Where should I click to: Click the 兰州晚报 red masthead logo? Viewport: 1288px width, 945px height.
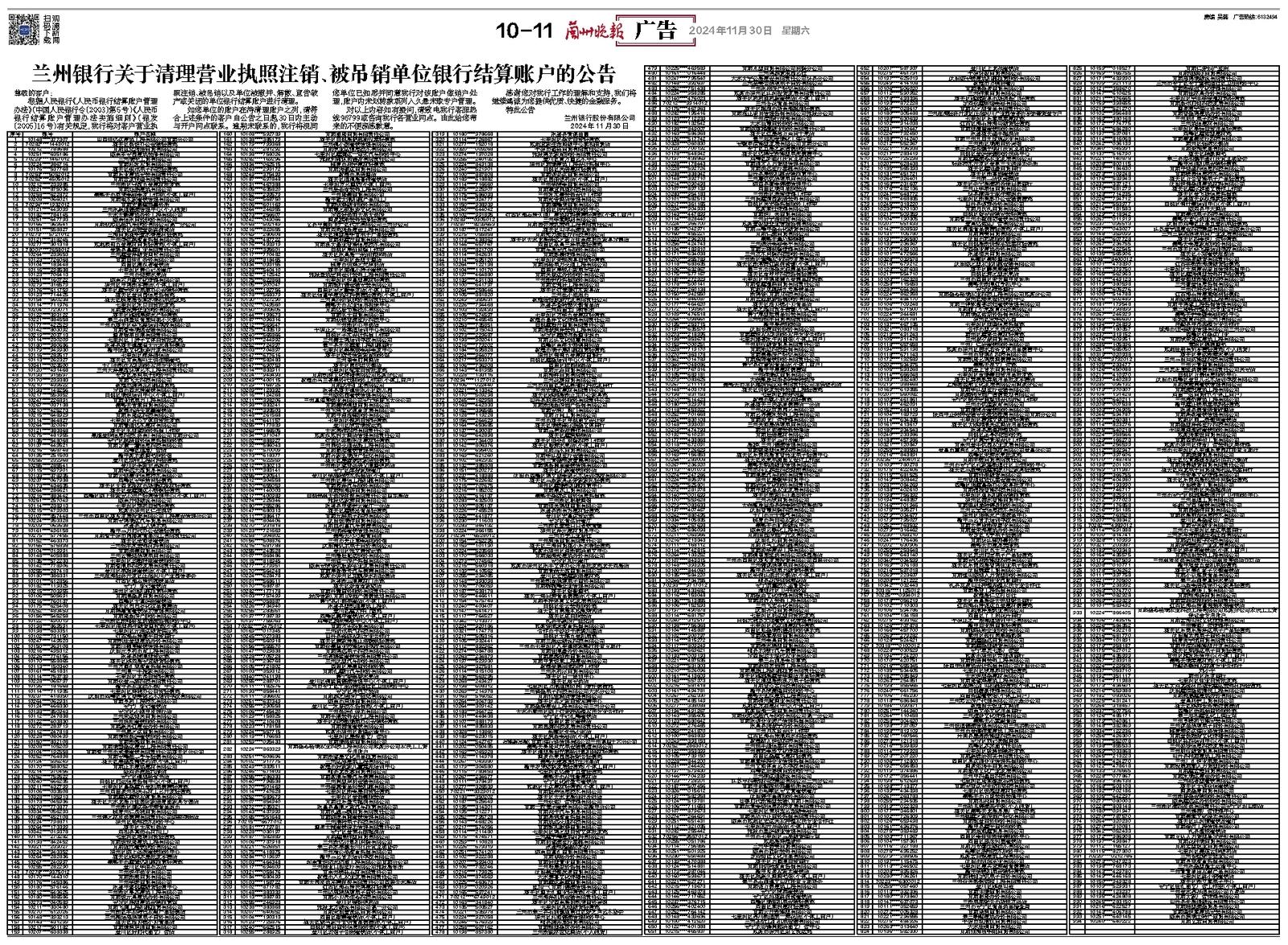coord(592,31)
